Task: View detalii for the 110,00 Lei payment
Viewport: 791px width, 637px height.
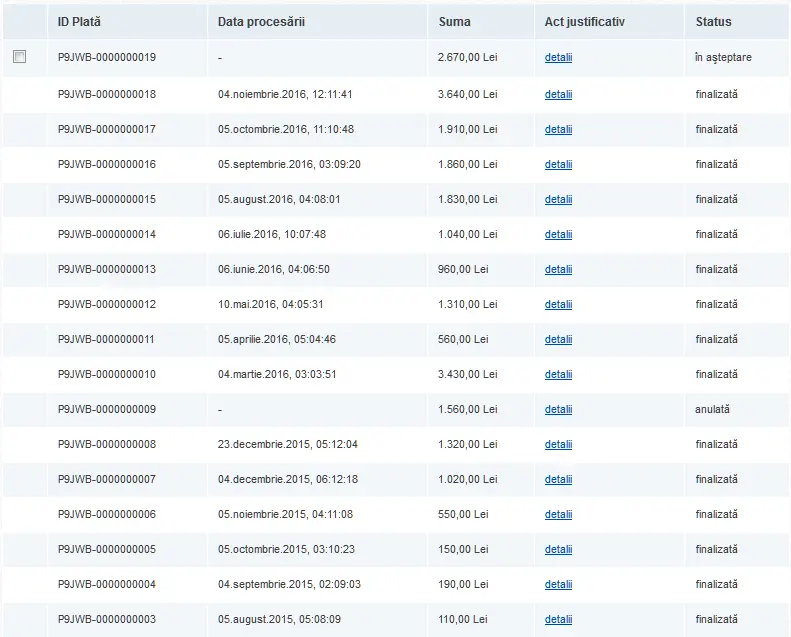Action: (x=558, y=619)
